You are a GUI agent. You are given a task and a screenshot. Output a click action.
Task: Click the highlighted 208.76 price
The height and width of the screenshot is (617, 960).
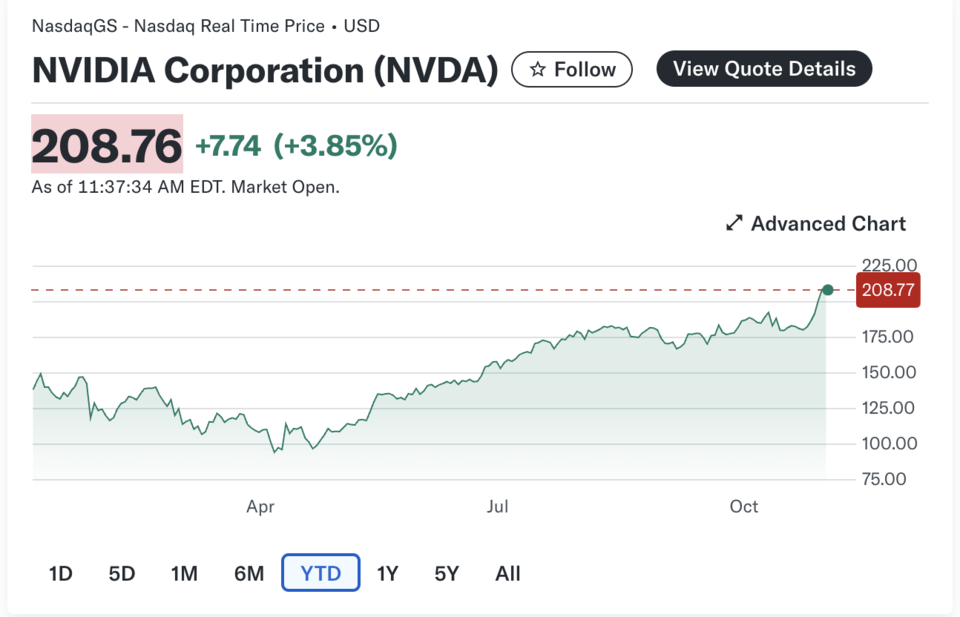tap(107, 145)
